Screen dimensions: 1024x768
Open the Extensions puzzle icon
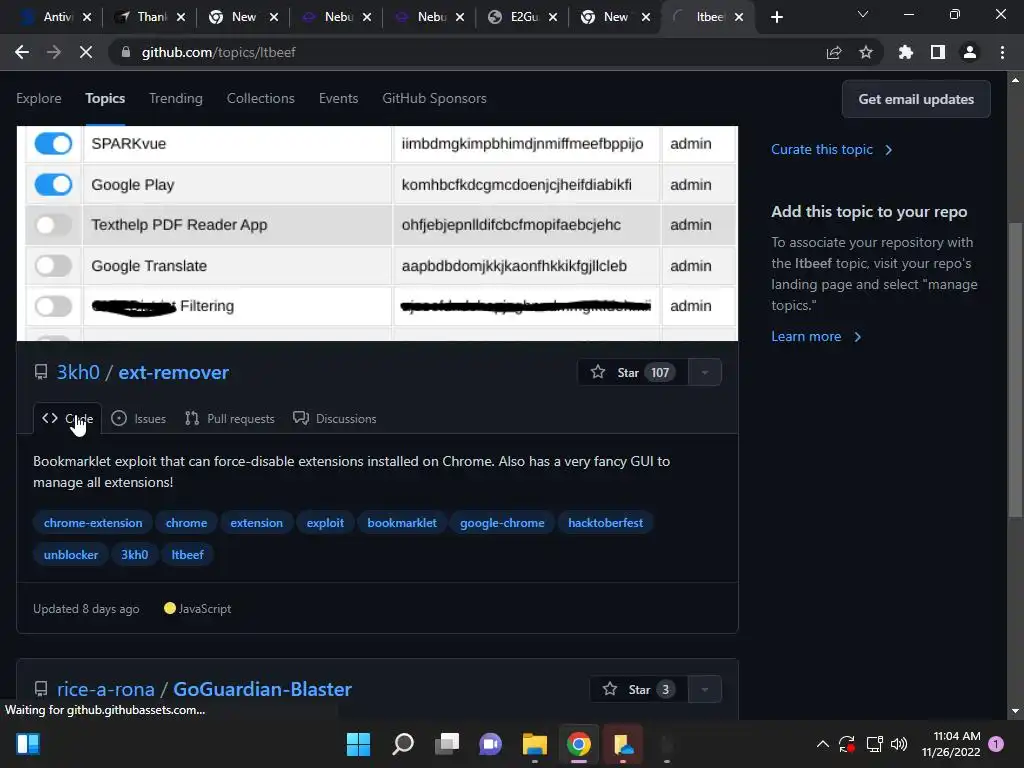pos(906,52)
